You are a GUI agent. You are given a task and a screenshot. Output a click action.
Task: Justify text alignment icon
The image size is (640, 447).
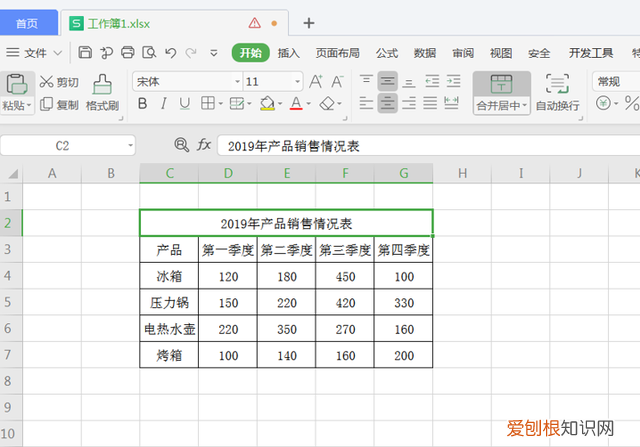430,103
